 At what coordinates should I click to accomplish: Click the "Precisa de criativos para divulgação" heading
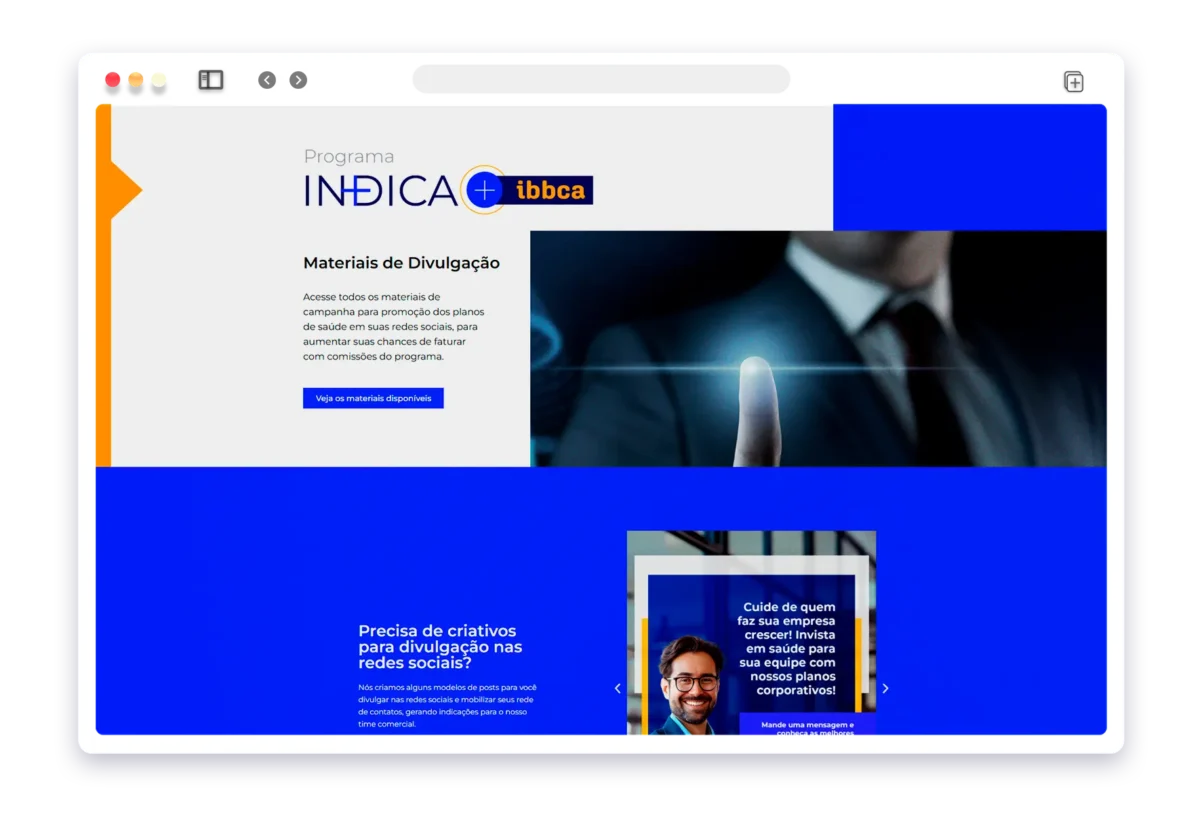pyautogui.click(x=440, y=646)
